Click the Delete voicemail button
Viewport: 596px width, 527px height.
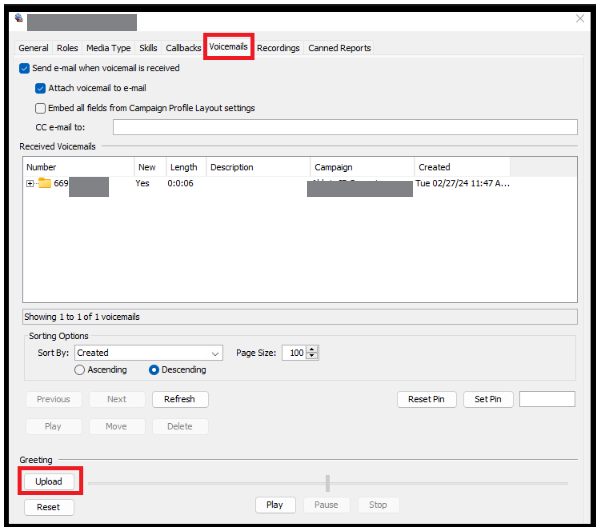(180, 427)
